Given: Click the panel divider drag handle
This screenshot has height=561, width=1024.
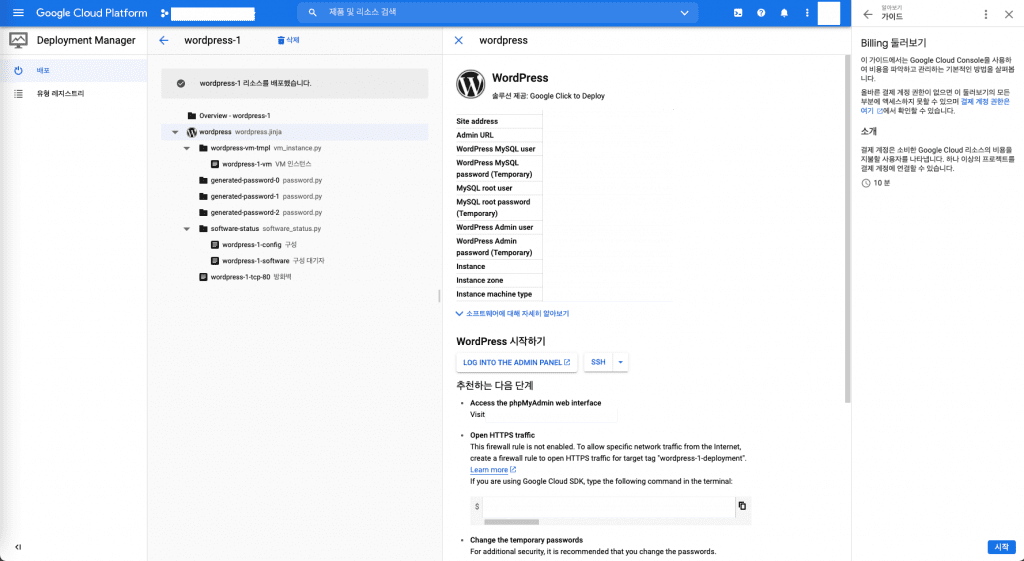Looking at the screenshot, I should click(x=439, y=296).
